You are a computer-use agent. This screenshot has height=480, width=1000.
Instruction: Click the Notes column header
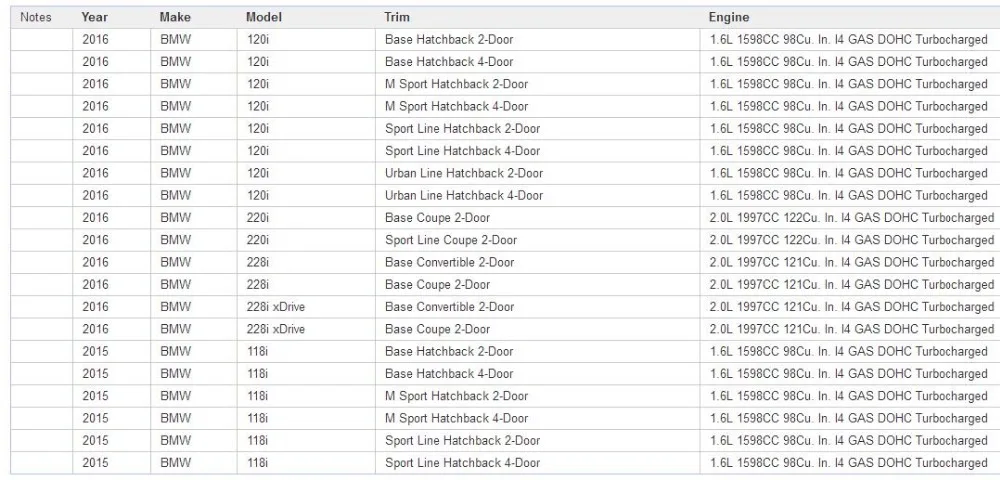[36, 17]
